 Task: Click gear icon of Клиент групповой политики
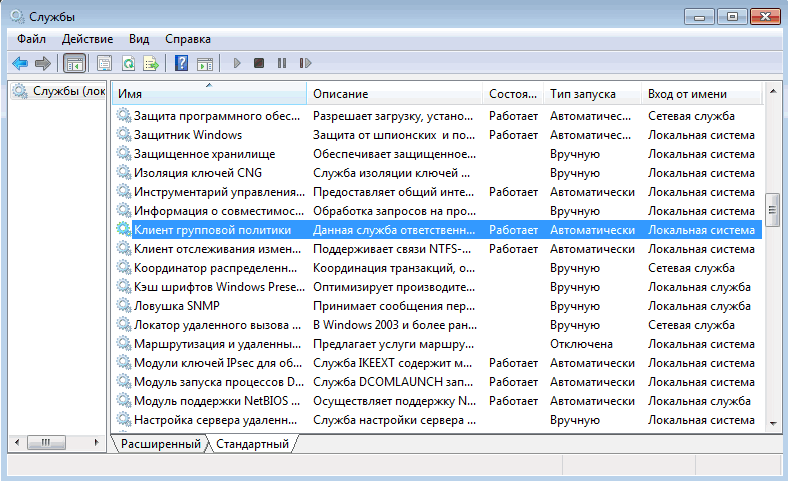[124, 230]
